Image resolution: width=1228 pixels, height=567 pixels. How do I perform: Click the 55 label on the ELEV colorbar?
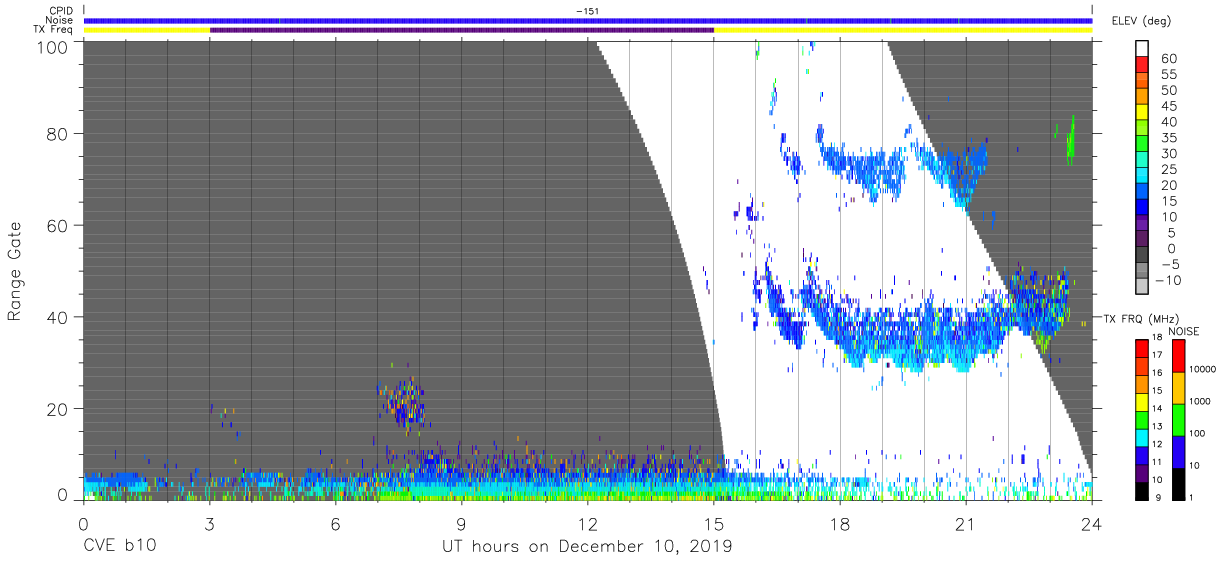(1171, 75)
